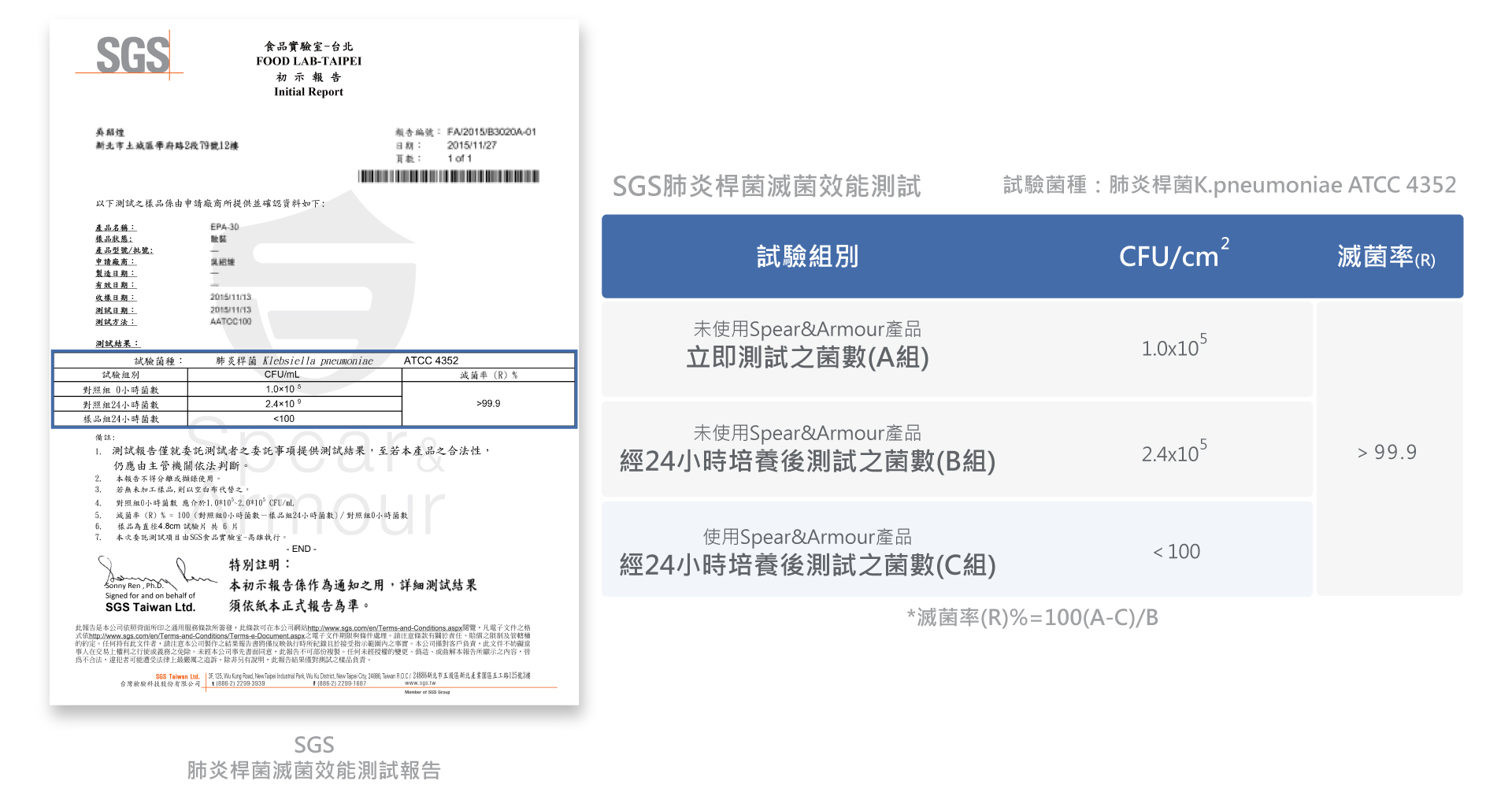Click the '食品實驗室-台北' heading
Viewport: 1512px width, 803px height.
[x=309, y=46]
